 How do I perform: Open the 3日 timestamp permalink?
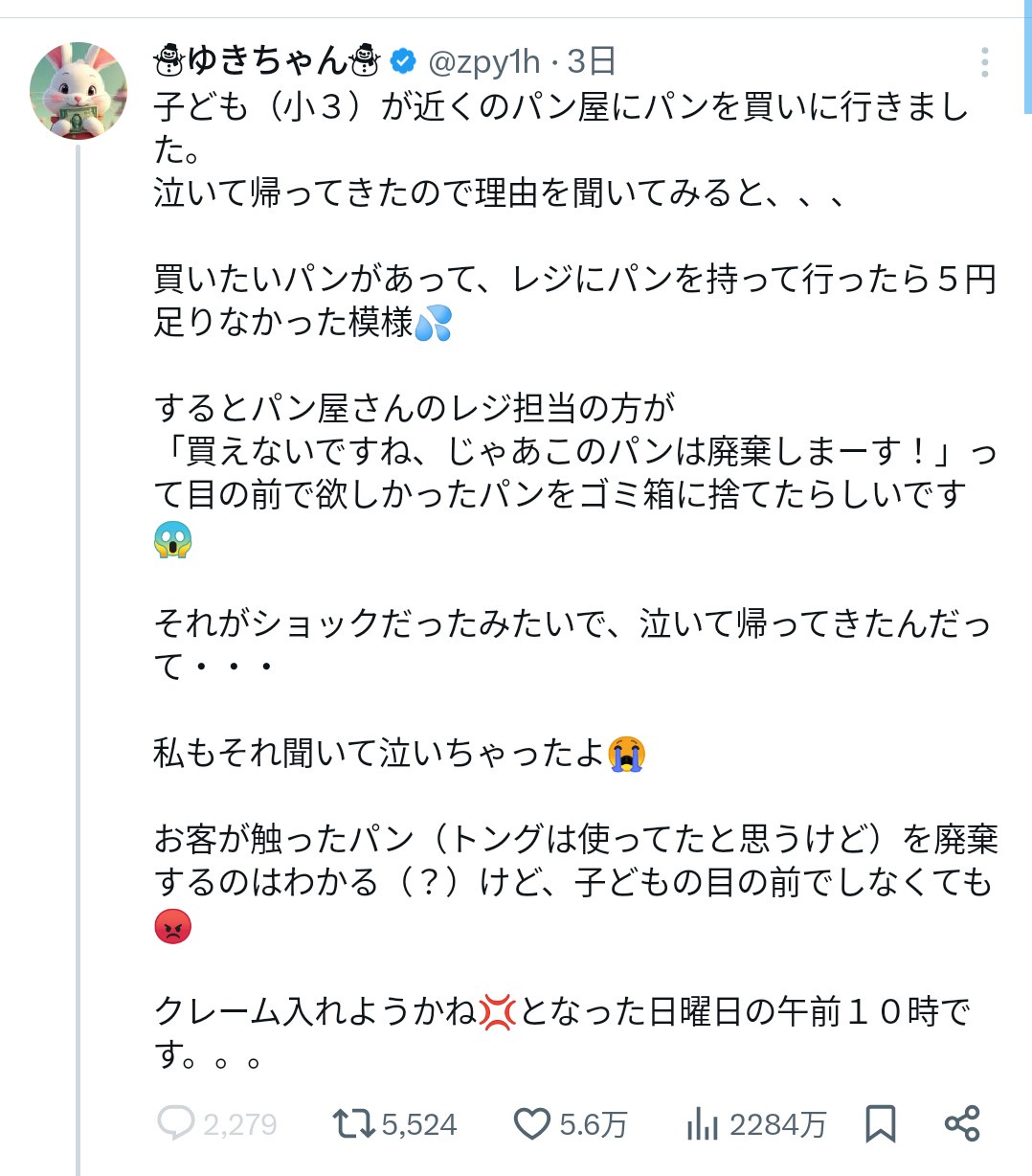[591, 62]
